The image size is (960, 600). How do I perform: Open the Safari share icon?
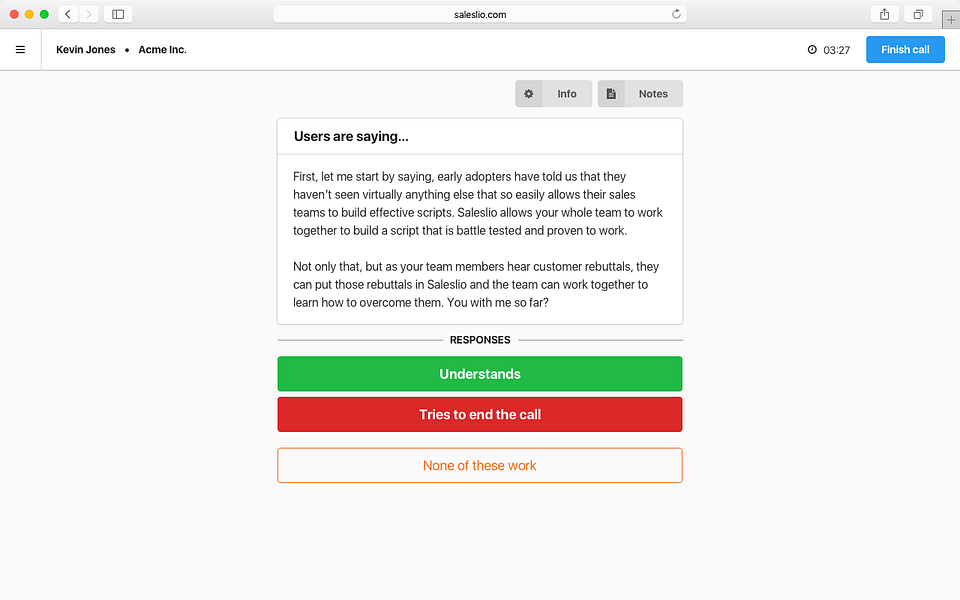(884, 14)
